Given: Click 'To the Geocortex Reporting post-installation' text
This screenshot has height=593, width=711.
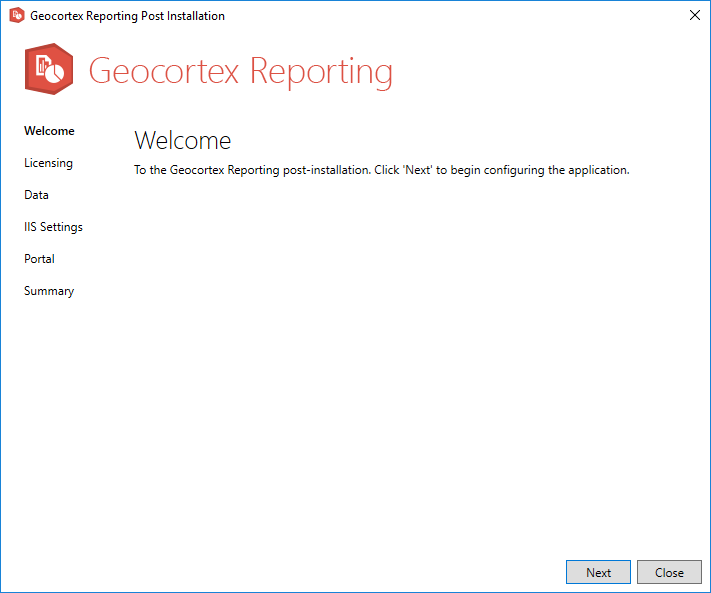Looking at the screenshot, I should (252, 170).
